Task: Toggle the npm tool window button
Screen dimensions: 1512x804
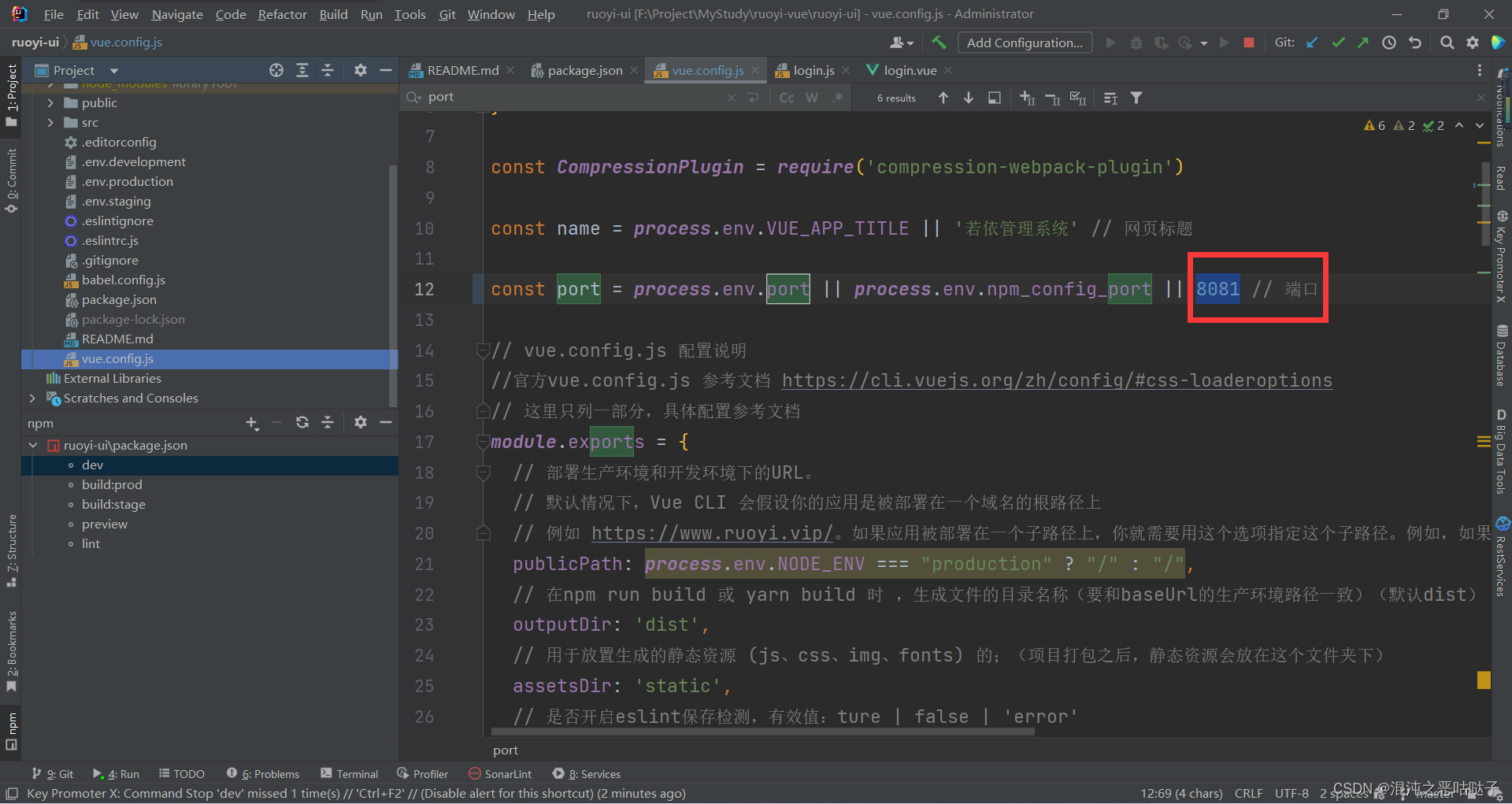Action: pos(11,731)
